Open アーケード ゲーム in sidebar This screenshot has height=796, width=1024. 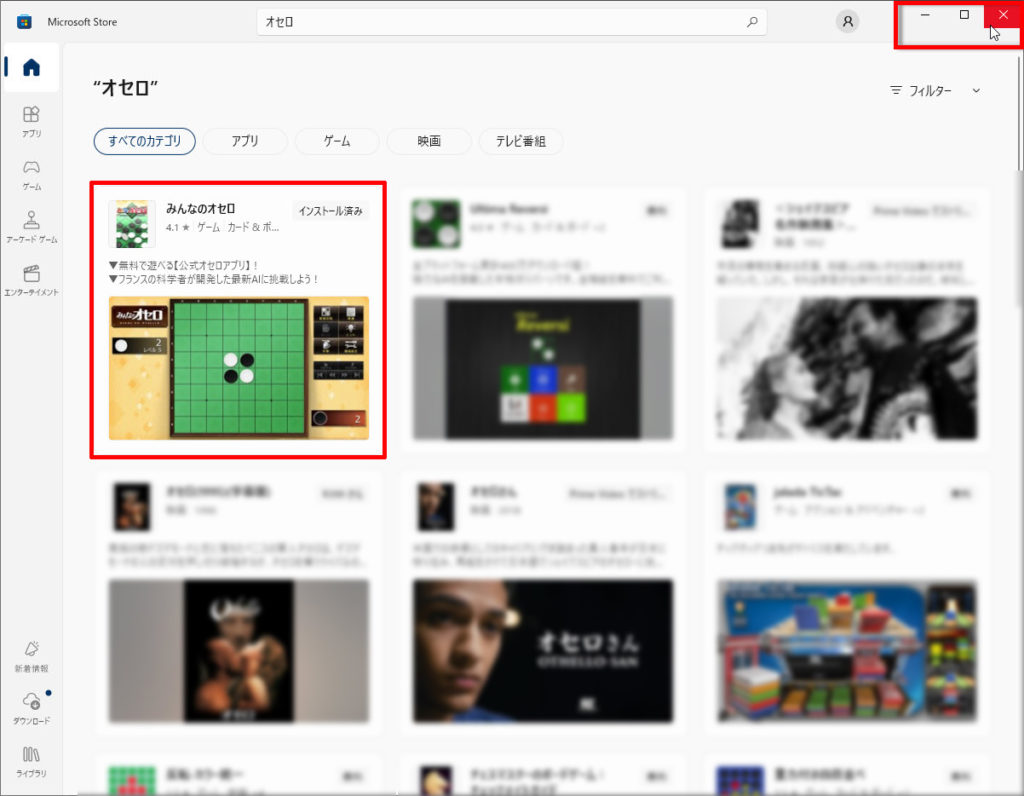coord(31,226)
